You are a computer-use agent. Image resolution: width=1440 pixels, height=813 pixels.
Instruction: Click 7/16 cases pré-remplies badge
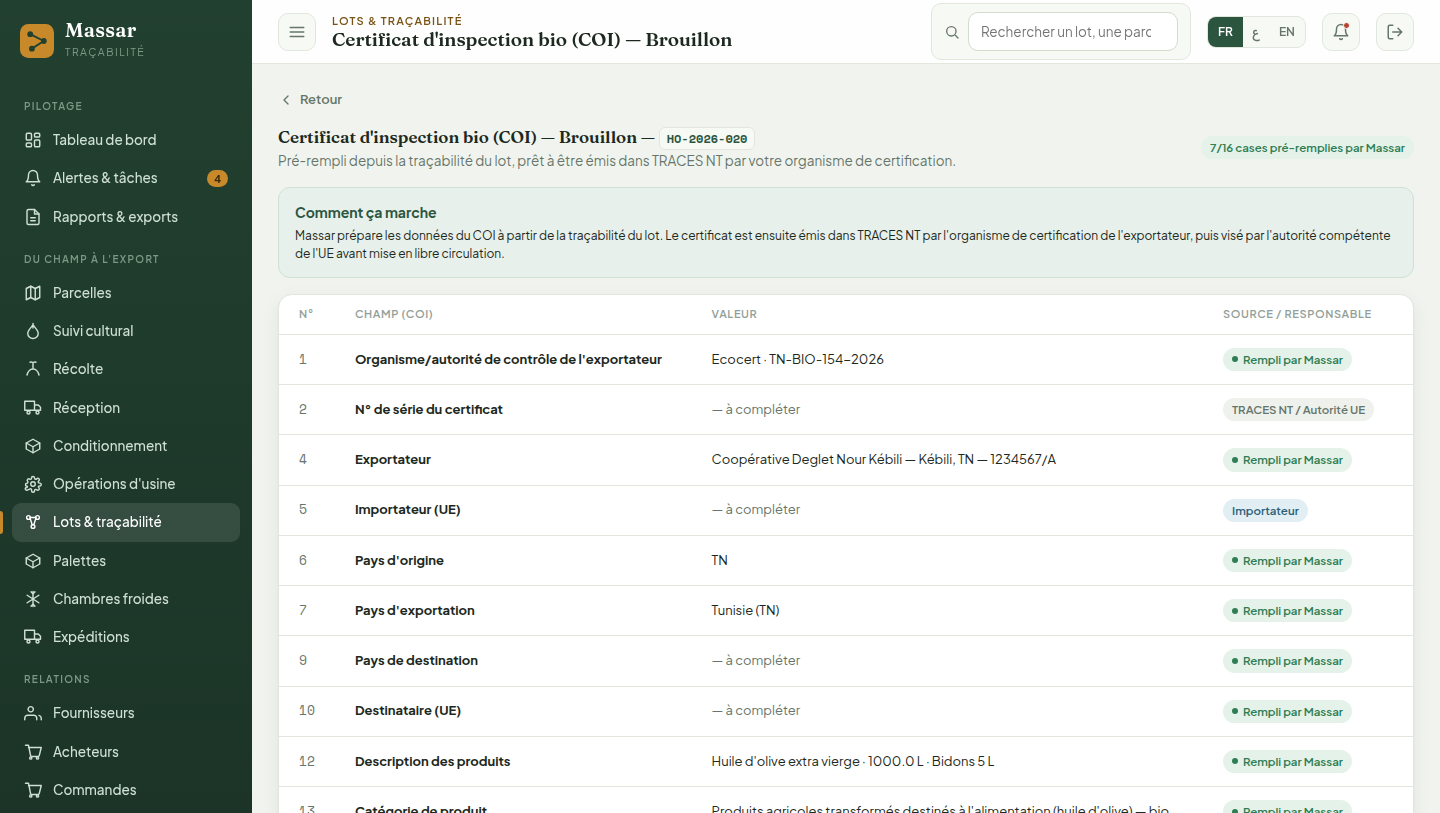1307,148
